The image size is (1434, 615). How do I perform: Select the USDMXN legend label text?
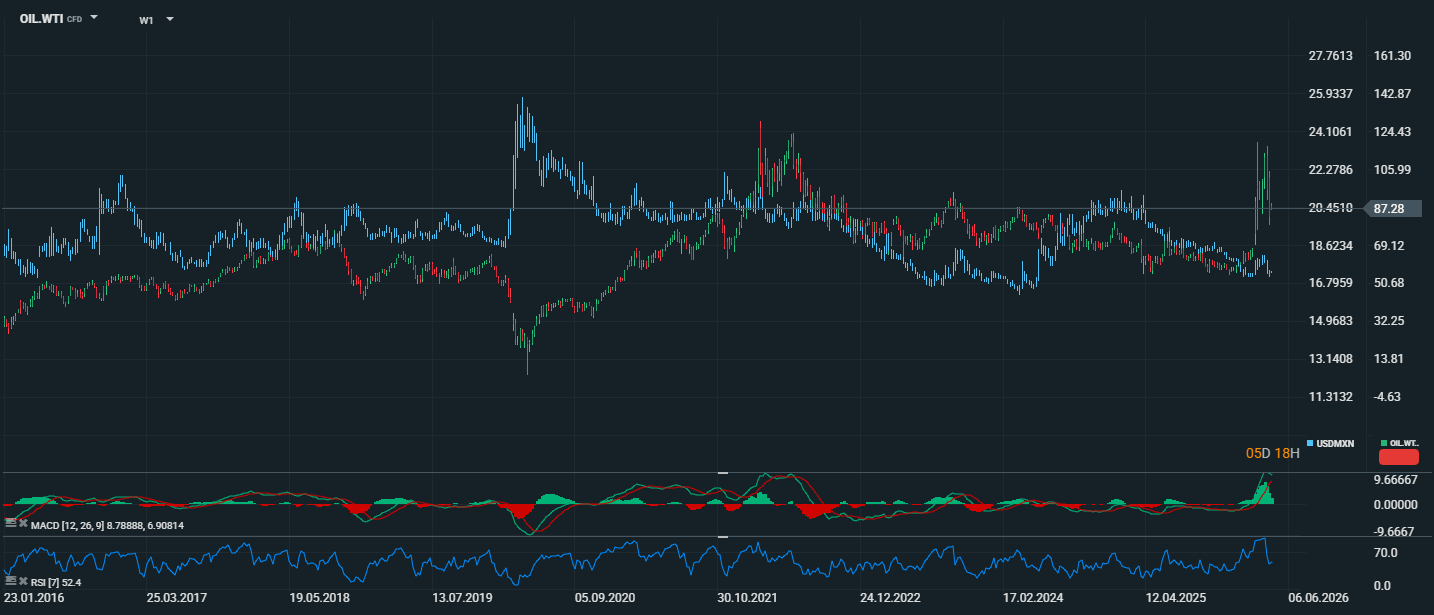click(x=1336, y=443)
